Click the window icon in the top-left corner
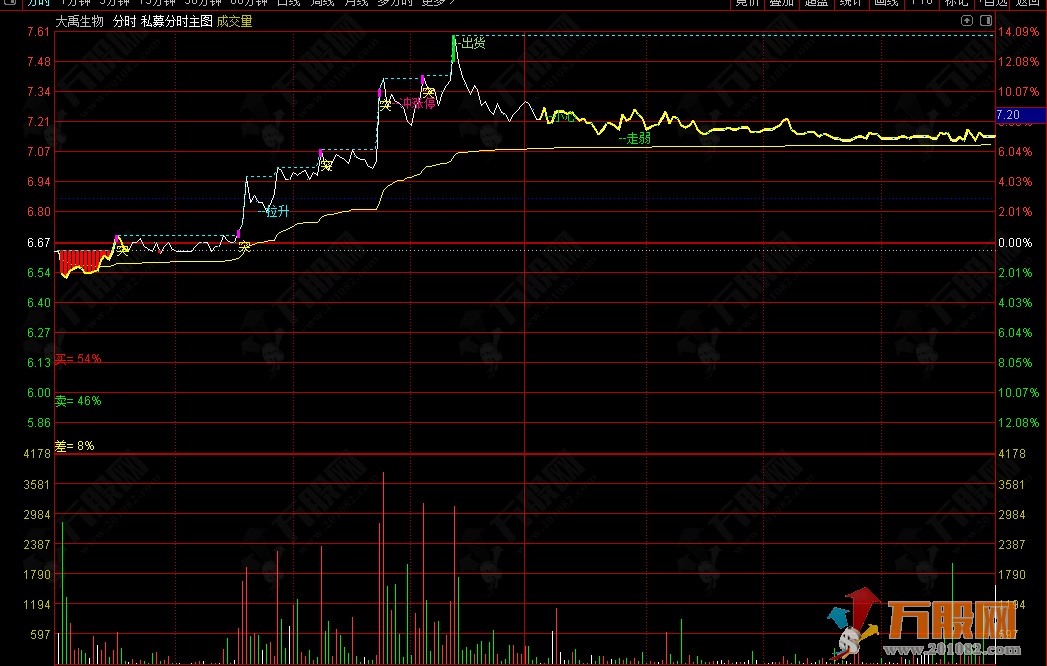The image size is (1047, 666). [x=8, y=3]
